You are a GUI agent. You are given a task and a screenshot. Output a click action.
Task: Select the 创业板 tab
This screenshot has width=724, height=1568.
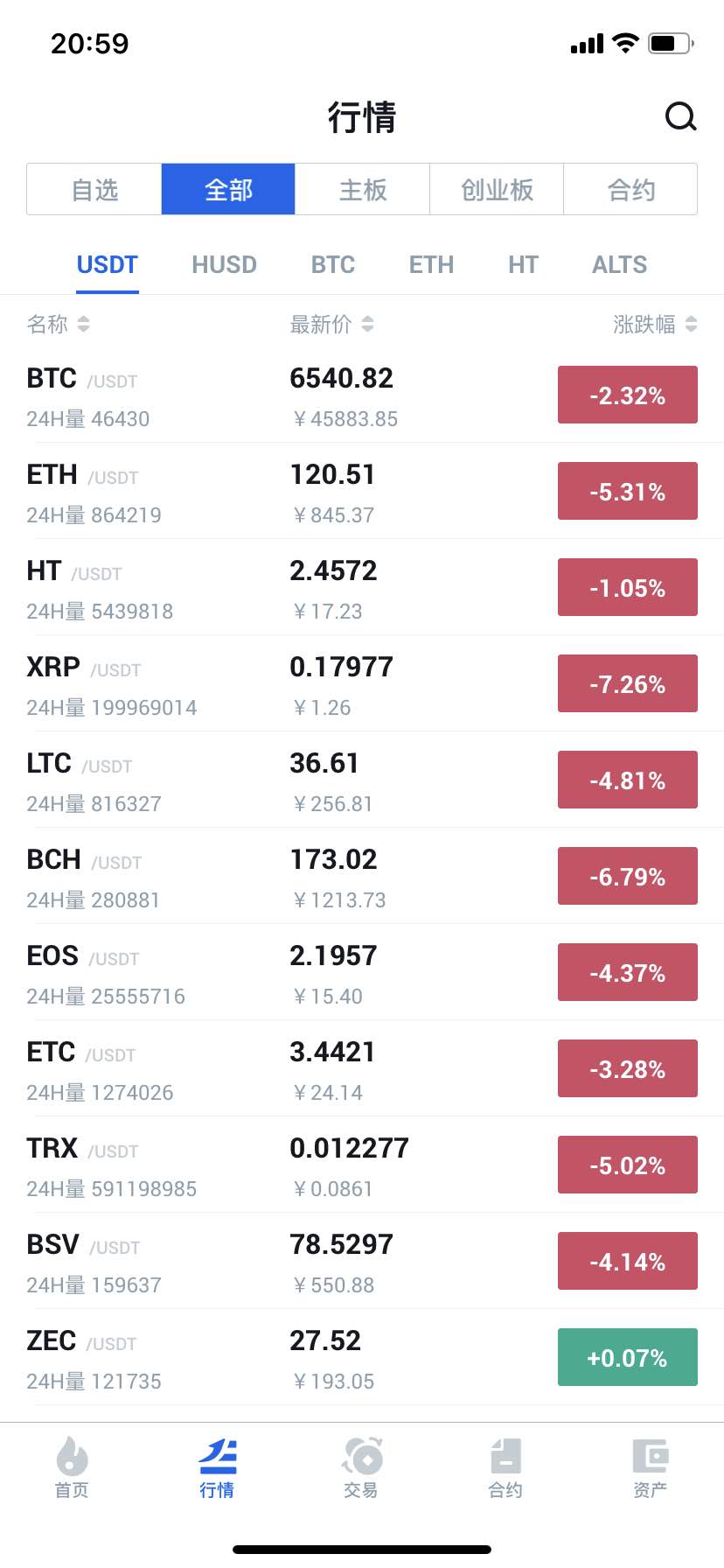click(497, 189)
